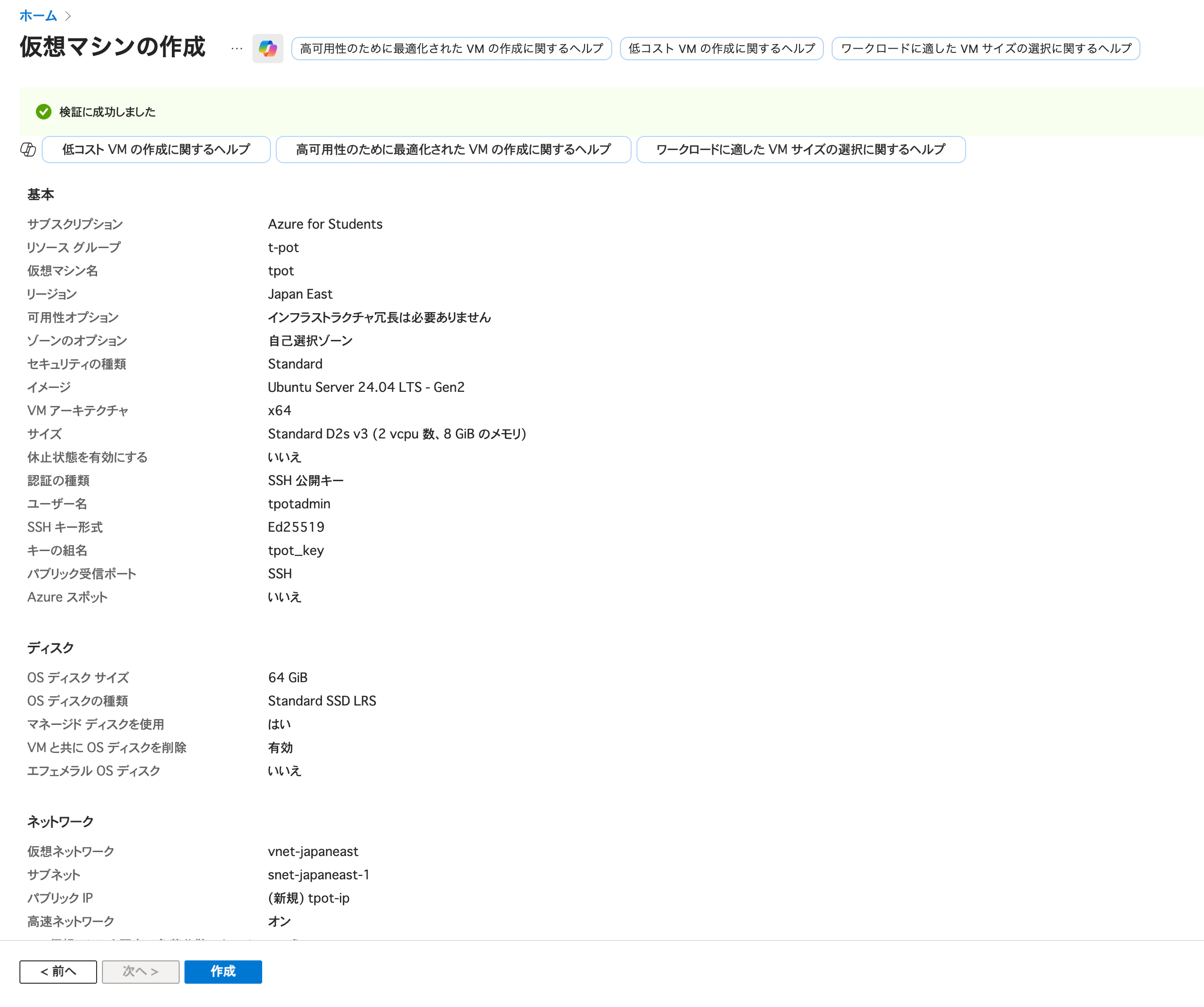1204x1007 pixels.
Task: Open top-row 低コスト VM の作成に関するヘルプ chip
Action: [x=722, y=49]
